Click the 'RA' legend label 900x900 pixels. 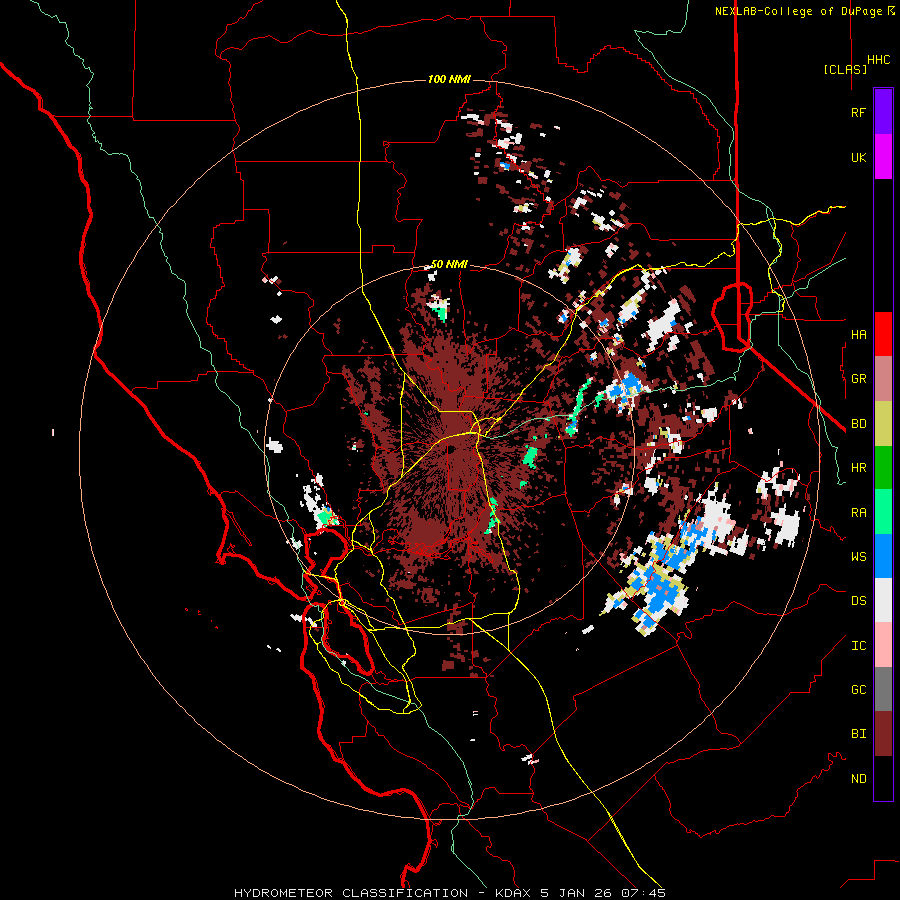(858, 513)
